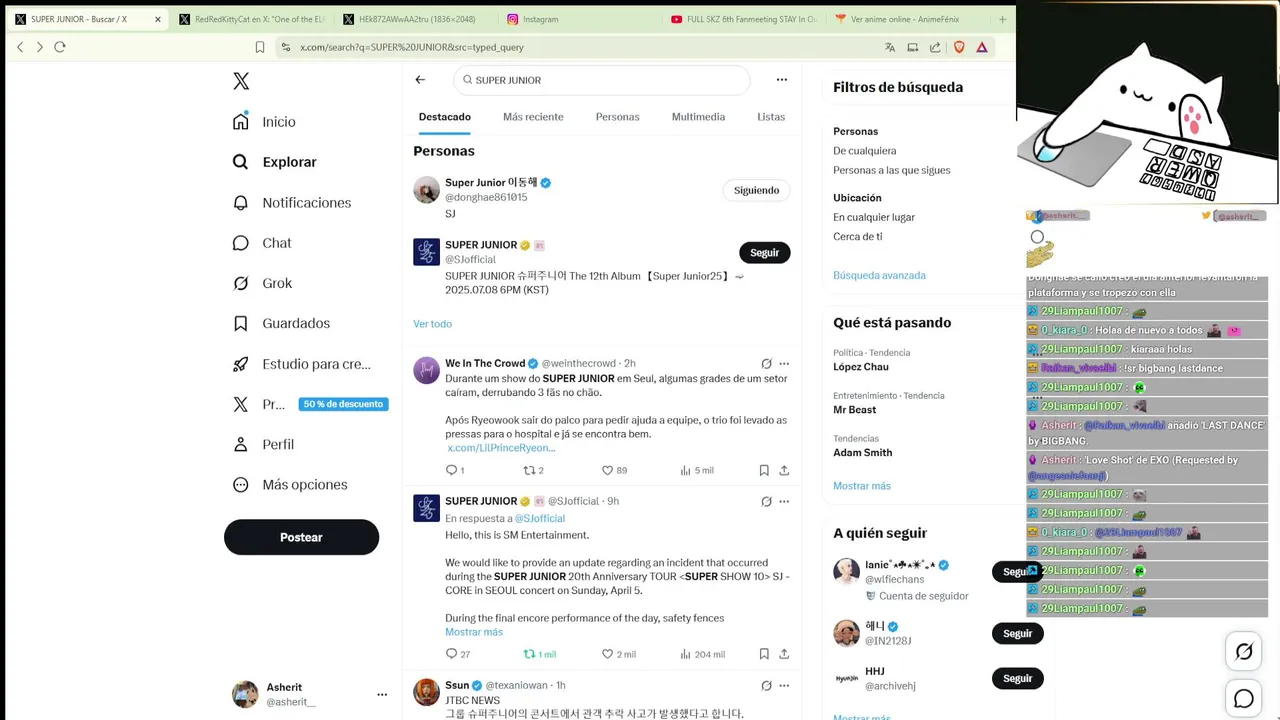Image resolution: width=1280 pixels, height=720 pixels.
Task: Select De cualquiera people filter
Action: point(865,151)
